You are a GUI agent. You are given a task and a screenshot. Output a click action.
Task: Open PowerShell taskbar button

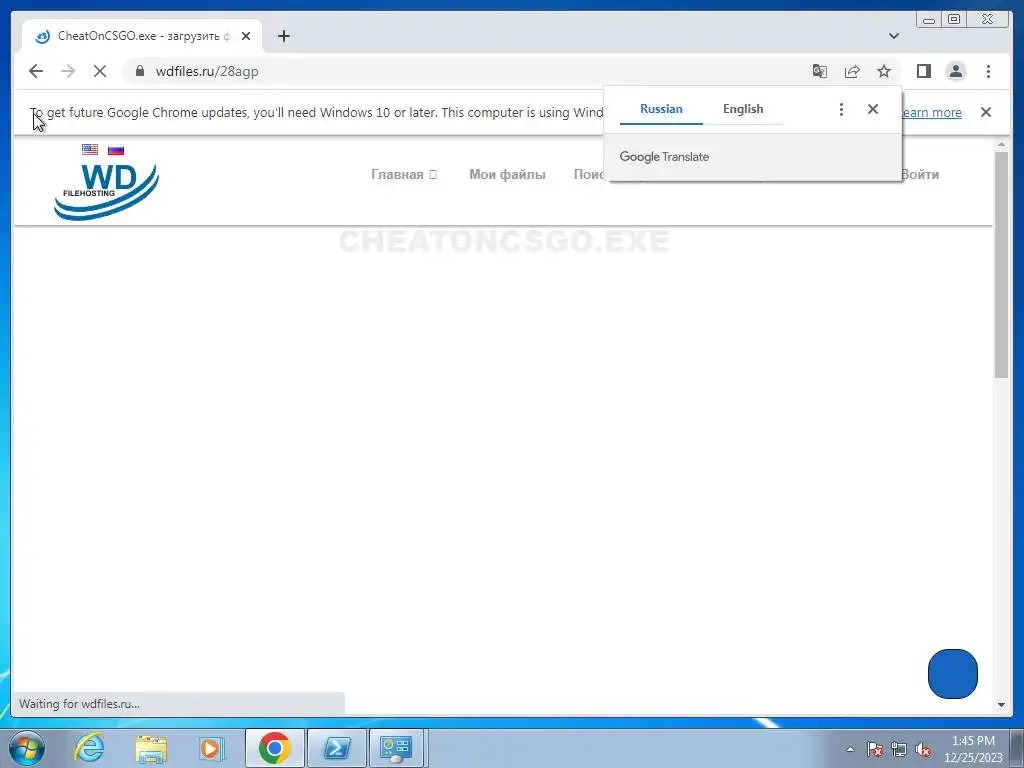pos(337,748)
